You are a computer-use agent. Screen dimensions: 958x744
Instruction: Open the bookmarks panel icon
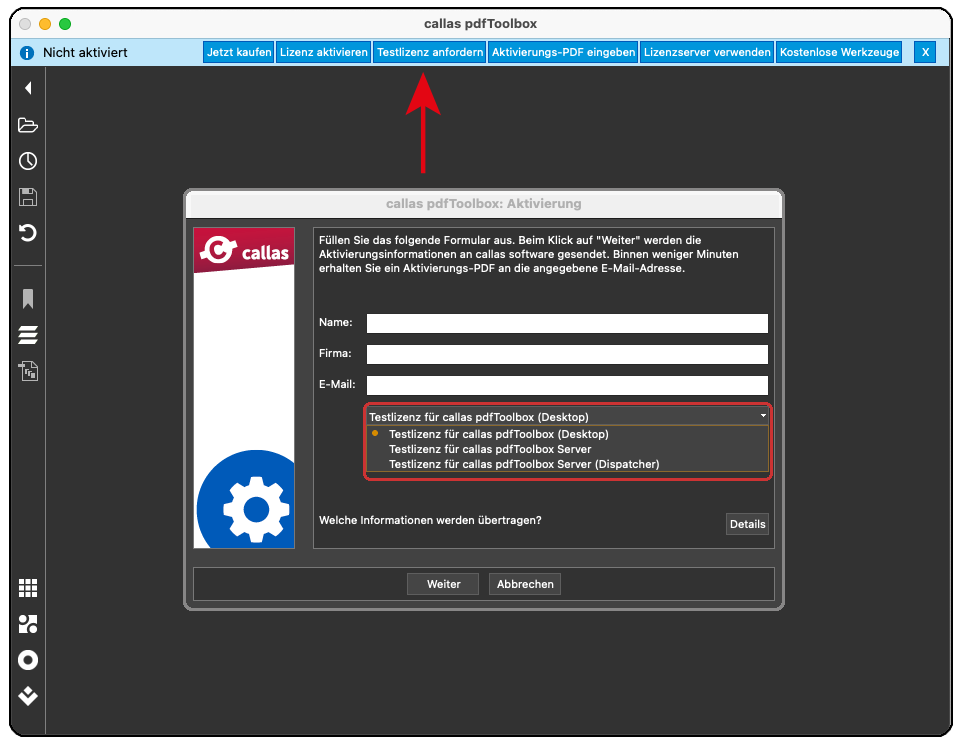point(28,298)
